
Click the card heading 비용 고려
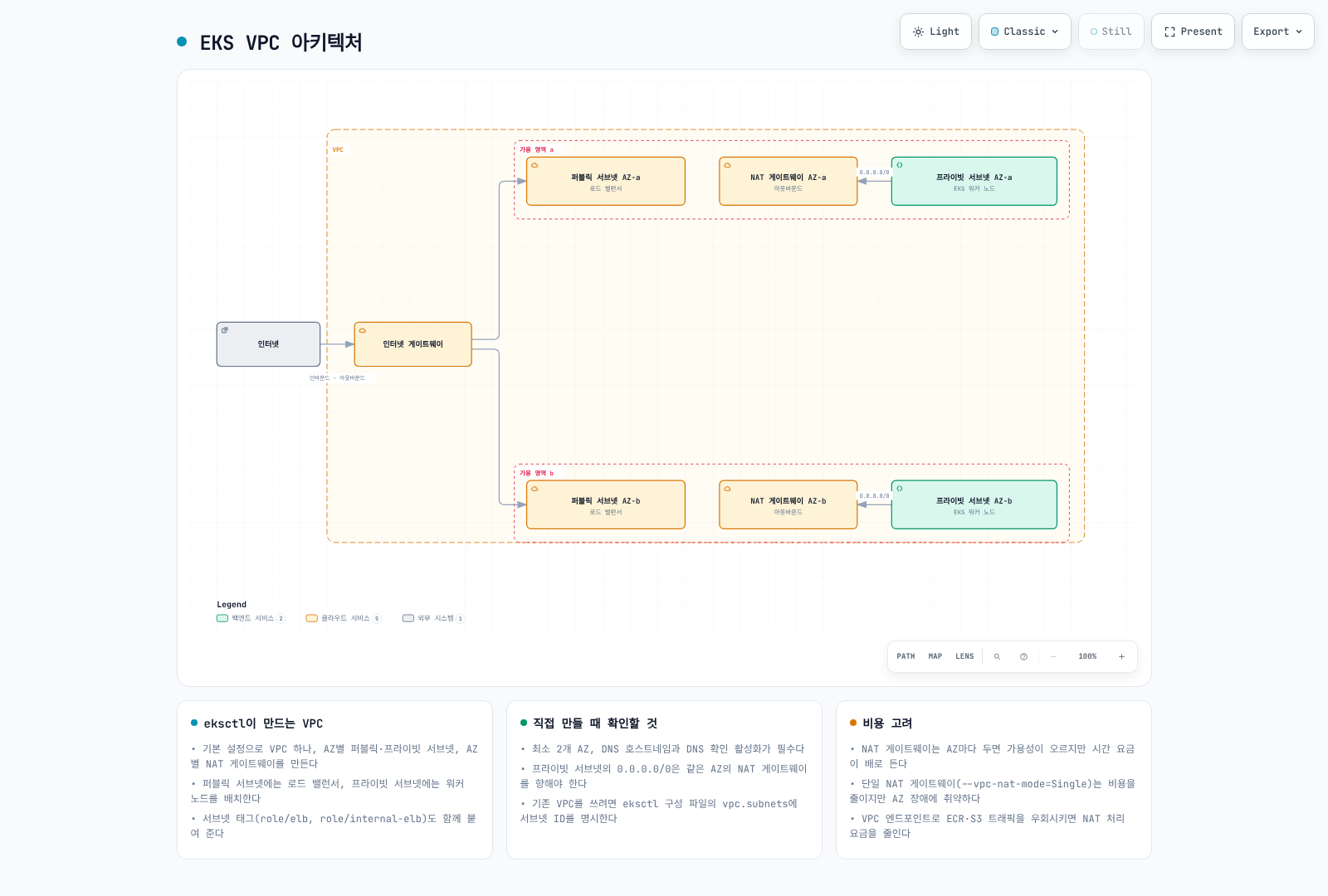point(887,723)
